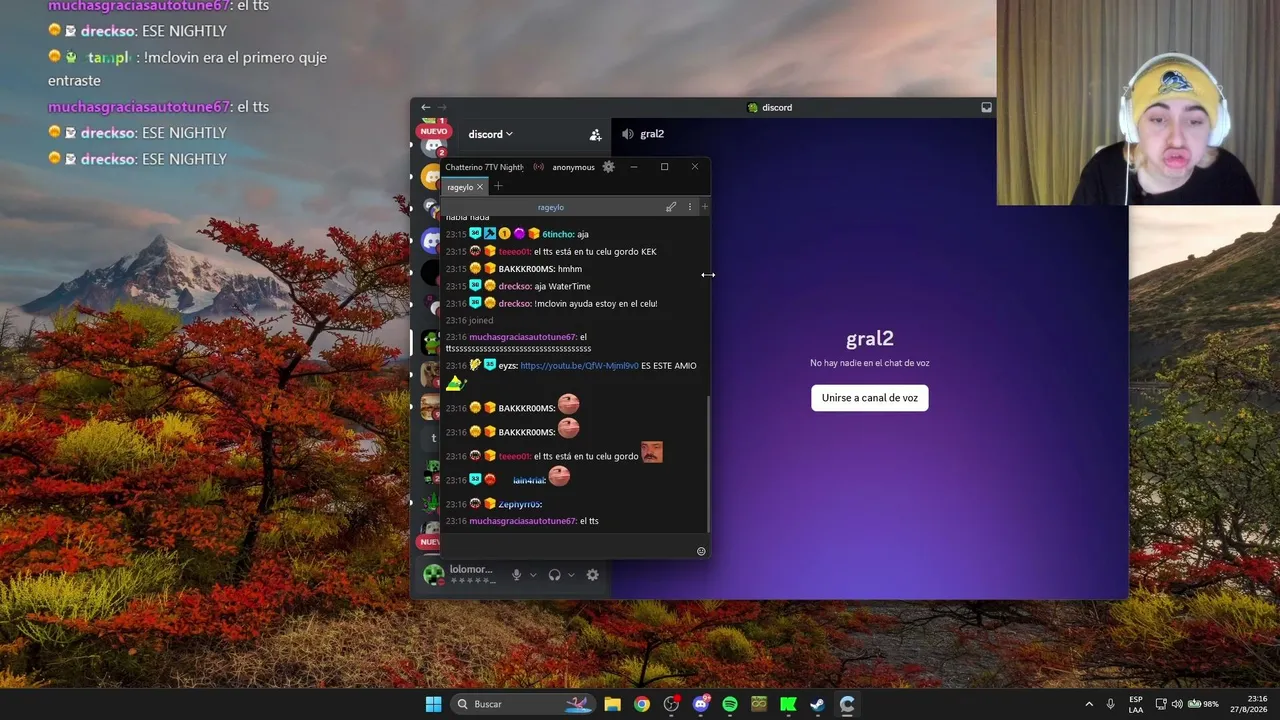
Task: Open Discord from the taskbar
Action: coord(701,704)
